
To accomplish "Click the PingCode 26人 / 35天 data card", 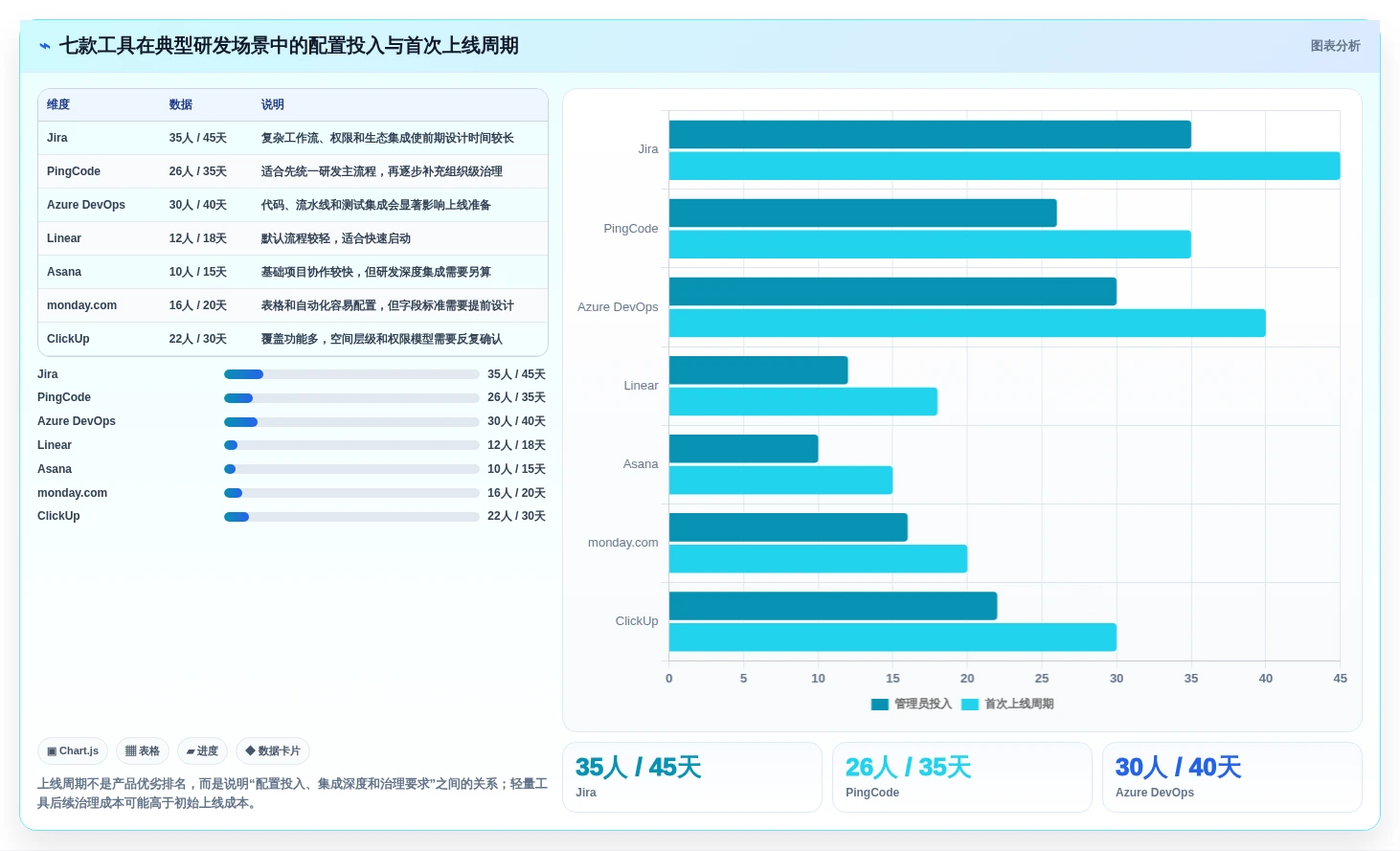I will (x=962, y=777).
